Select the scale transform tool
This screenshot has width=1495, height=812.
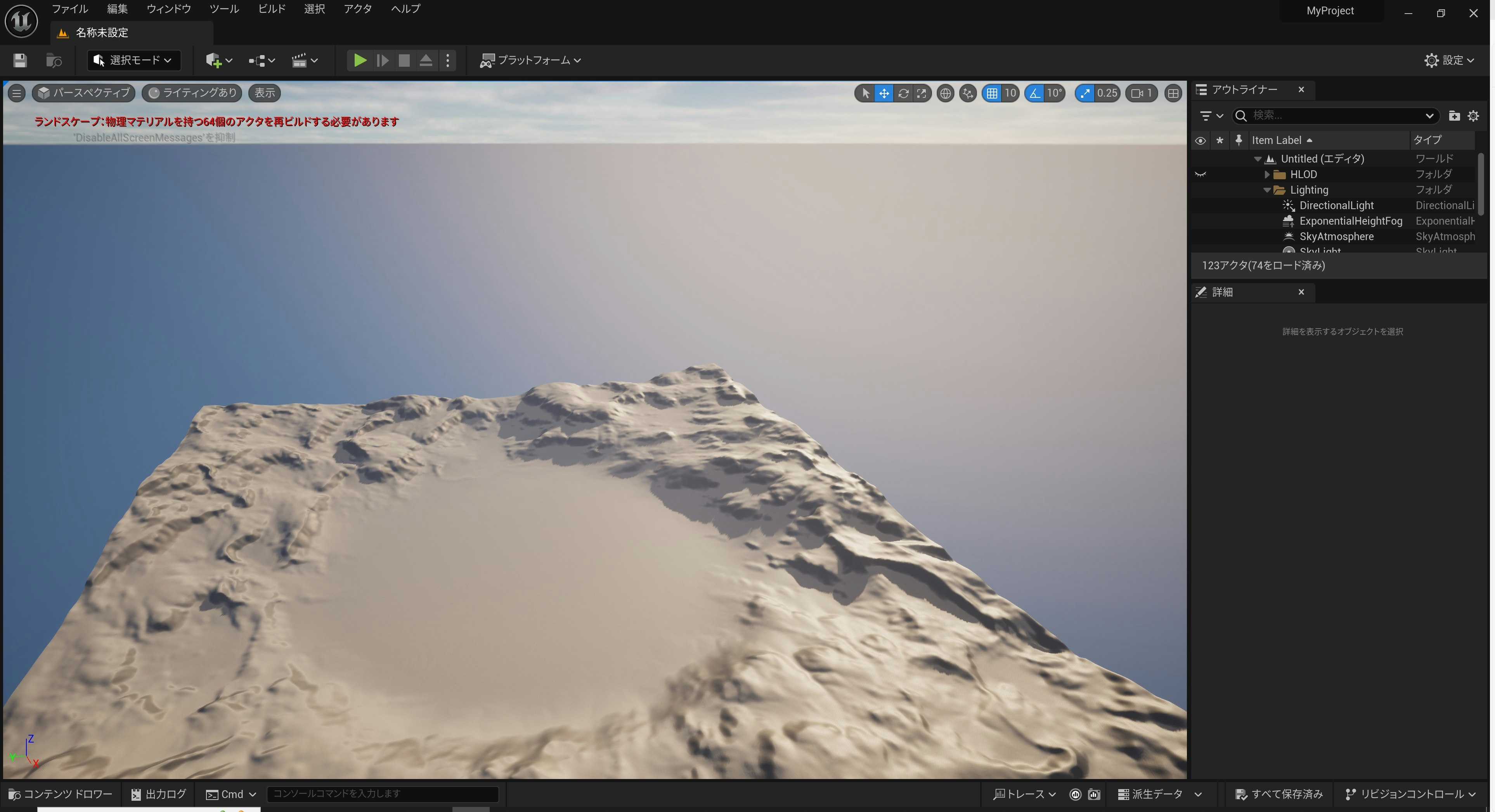[922, 93]
